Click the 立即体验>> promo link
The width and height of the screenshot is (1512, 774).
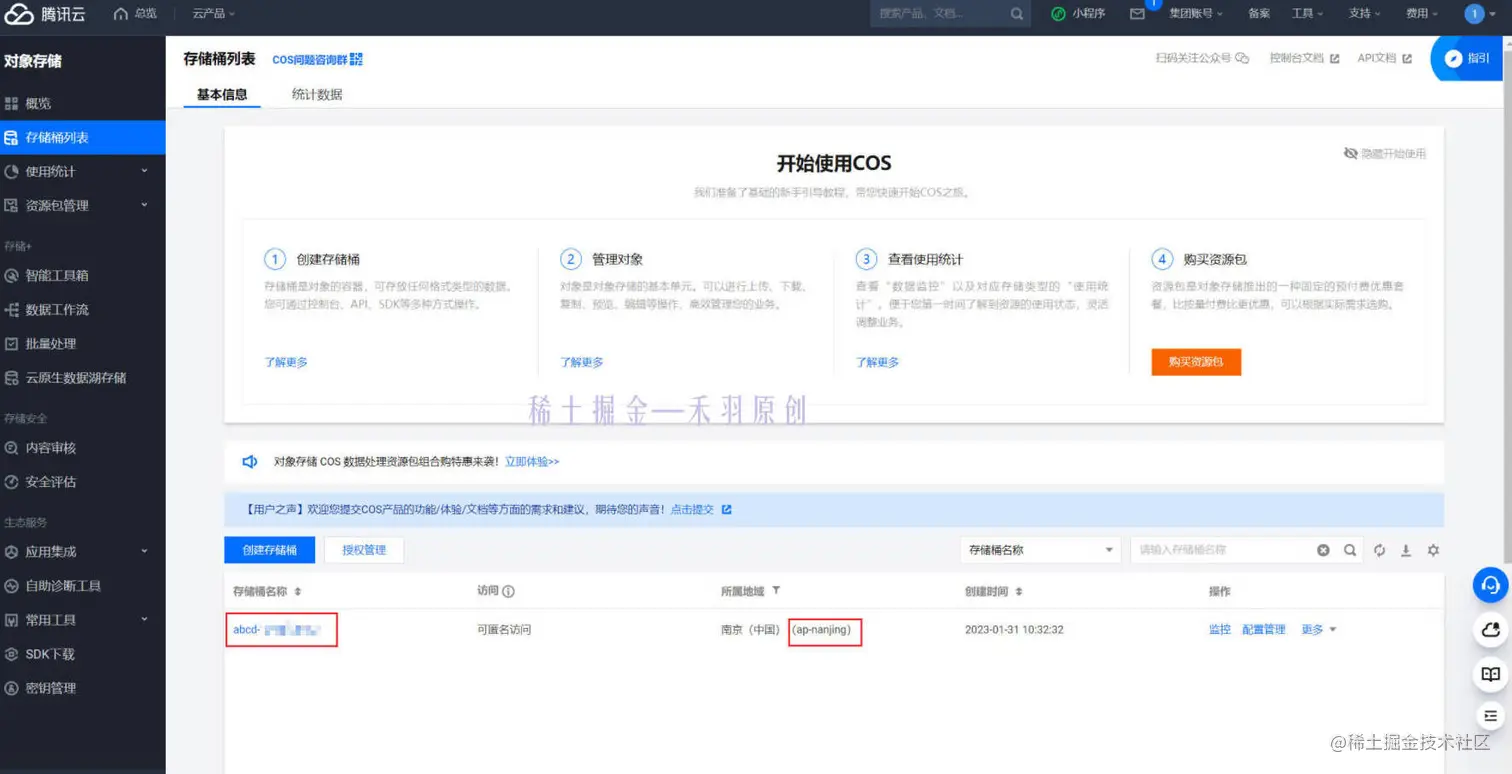tap(532, 462)
